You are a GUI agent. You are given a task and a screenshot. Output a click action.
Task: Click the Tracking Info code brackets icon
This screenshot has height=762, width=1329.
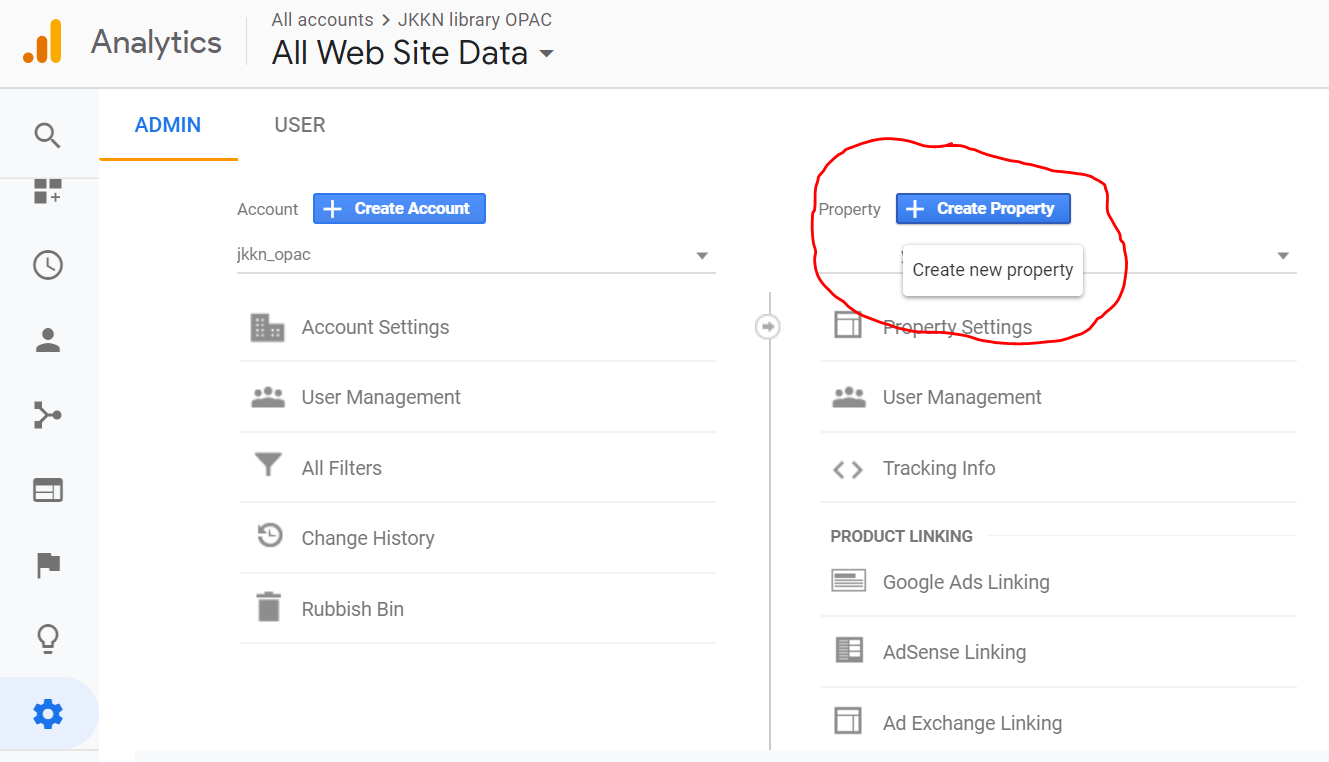(848, 469)
